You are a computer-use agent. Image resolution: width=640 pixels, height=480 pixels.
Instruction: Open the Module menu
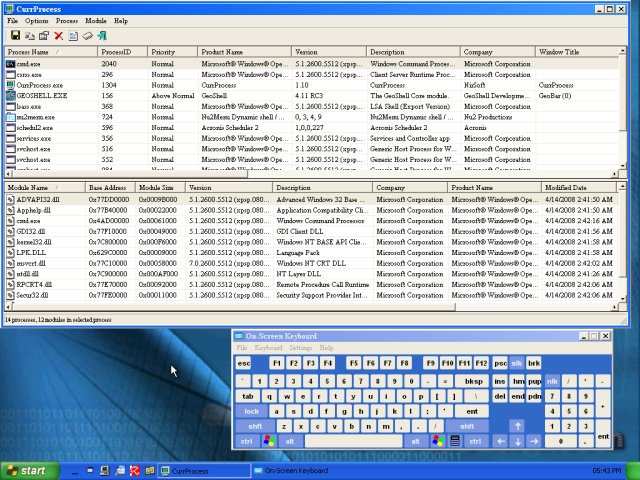tap(96, 21)
